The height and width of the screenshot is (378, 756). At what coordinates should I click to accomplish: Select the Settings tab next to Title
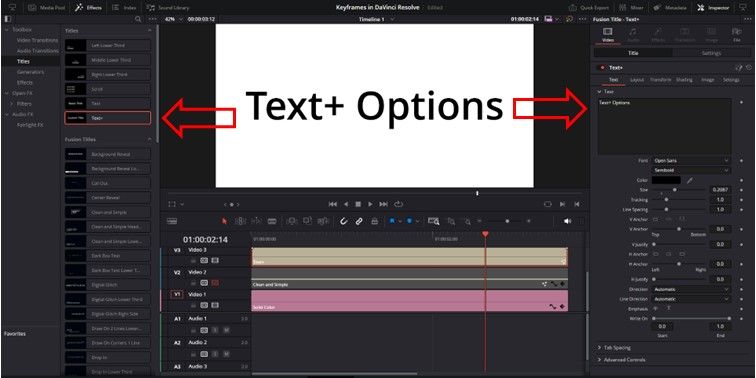coord(711,53)
